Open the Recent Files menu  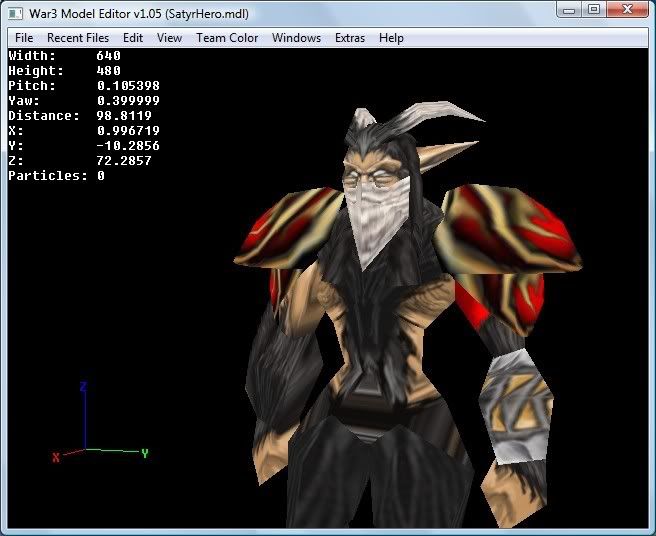[x=78, y=38]
